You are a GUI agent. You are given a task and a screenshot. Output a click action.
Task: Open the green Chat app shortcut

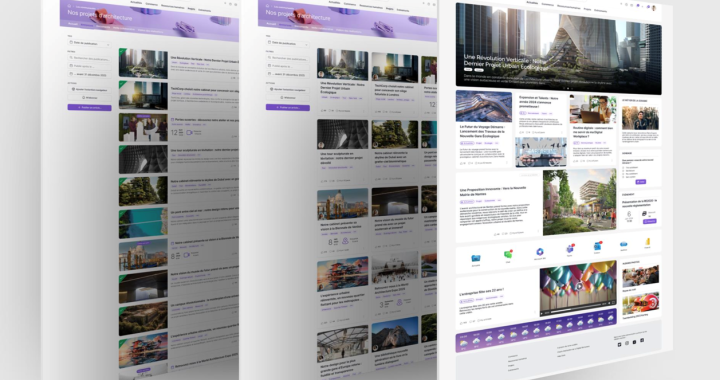pos(508,254)
